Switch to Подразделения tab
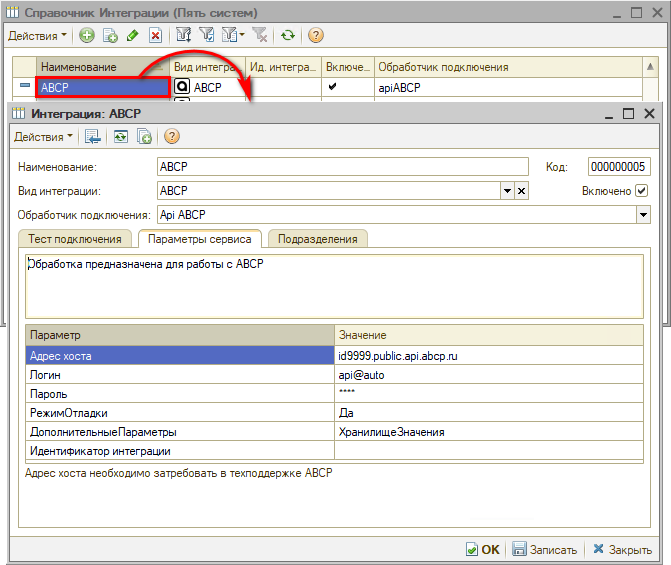 (318, 239)
